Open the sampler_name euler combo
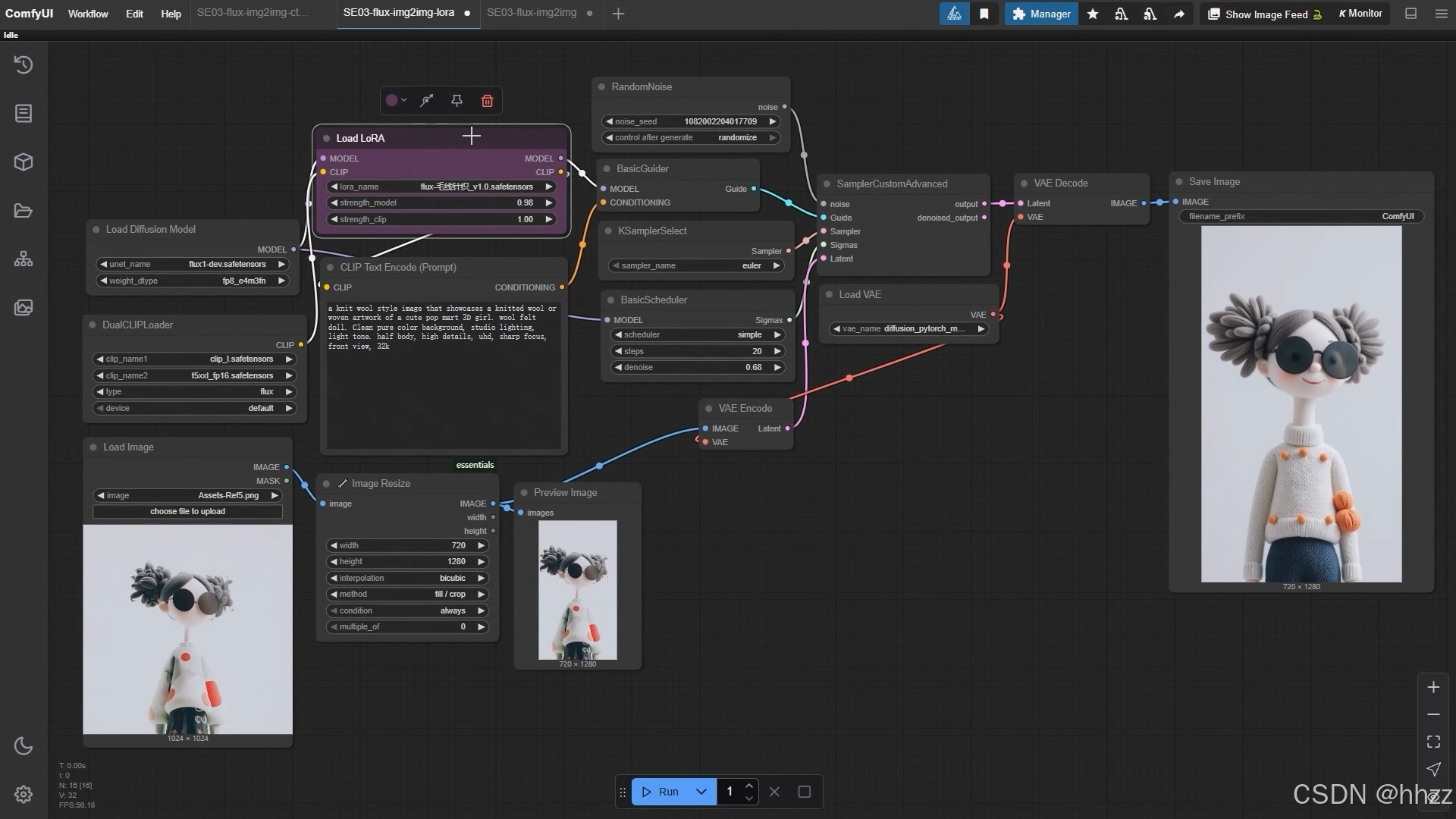 (696, 266)
